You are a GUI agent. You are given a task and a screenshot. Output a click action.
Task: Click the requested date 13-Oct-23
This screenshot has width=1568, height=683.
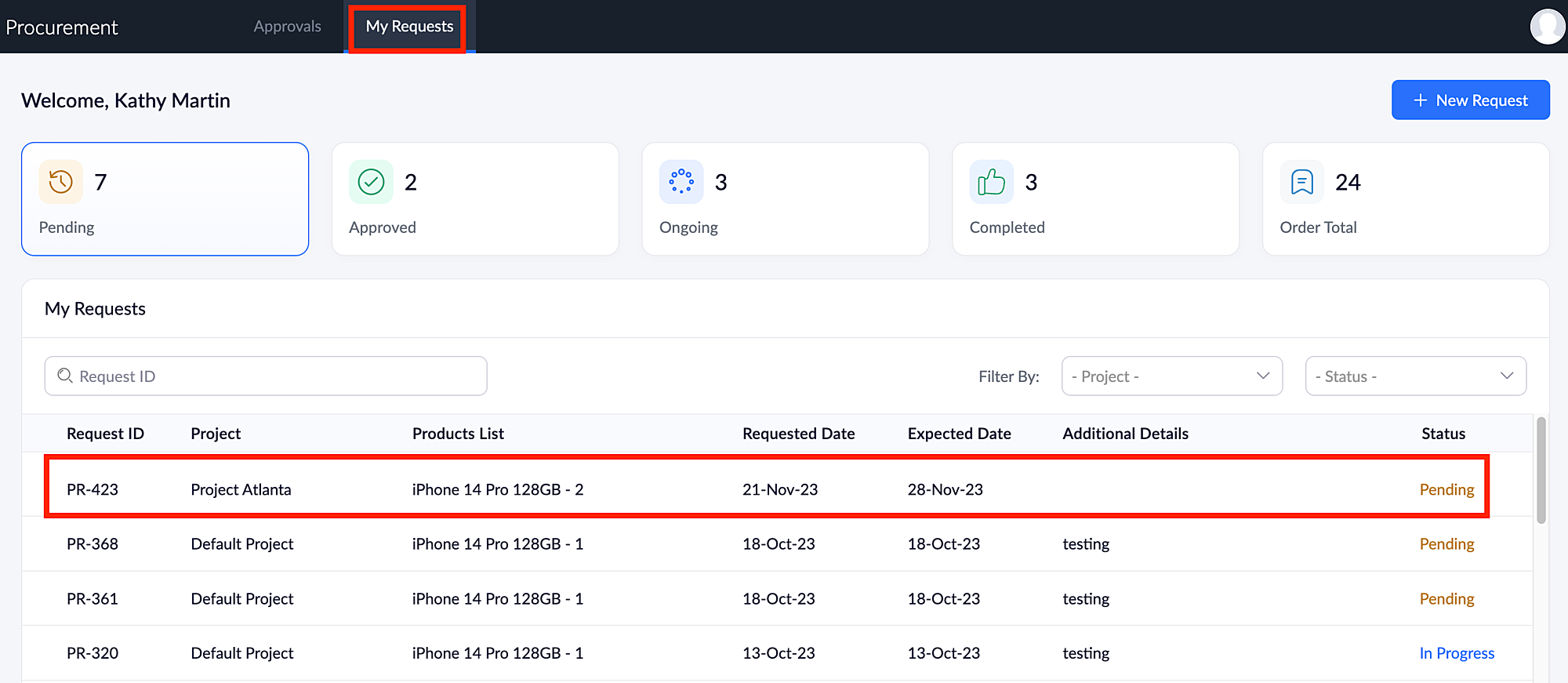779,652
